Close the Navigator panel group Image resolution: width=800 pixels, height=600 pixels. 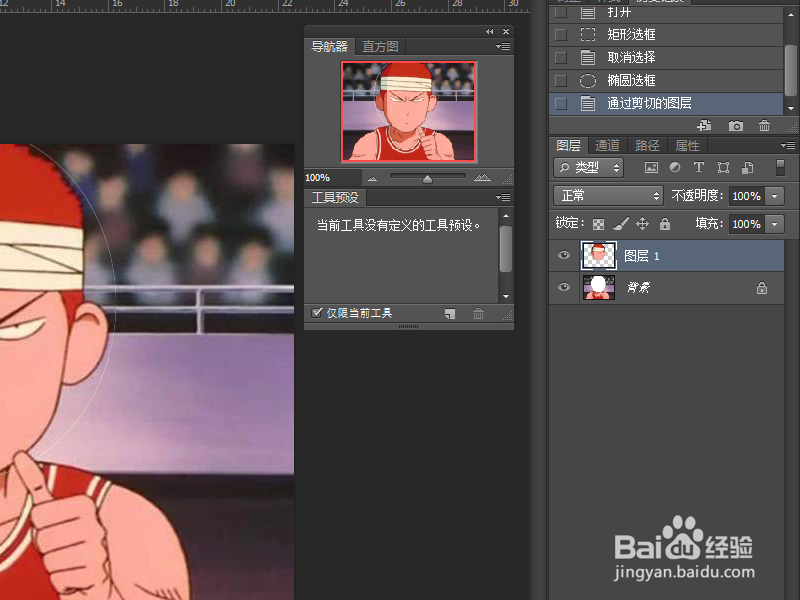tap(506, 32)
